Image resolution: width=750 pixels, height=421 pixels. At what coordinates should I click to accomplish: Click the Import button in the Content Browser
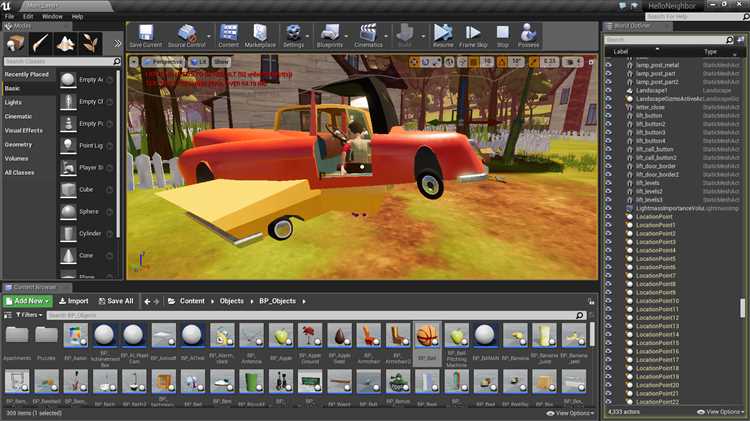(x=74, y=301)
